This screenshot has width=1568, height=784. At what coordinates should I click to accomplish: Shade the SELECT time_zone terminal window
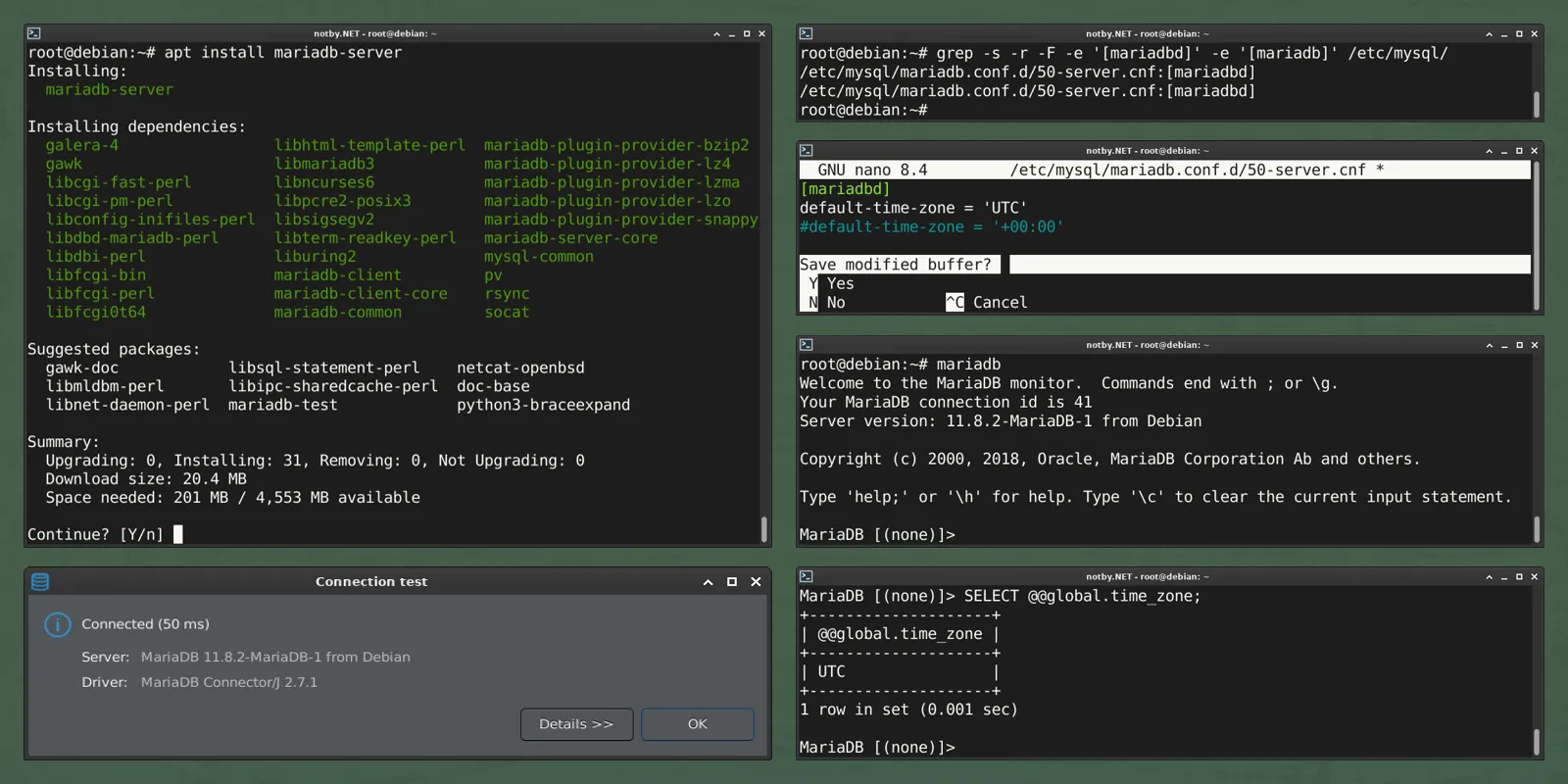pyautogui.click(x=1489, y=577)
